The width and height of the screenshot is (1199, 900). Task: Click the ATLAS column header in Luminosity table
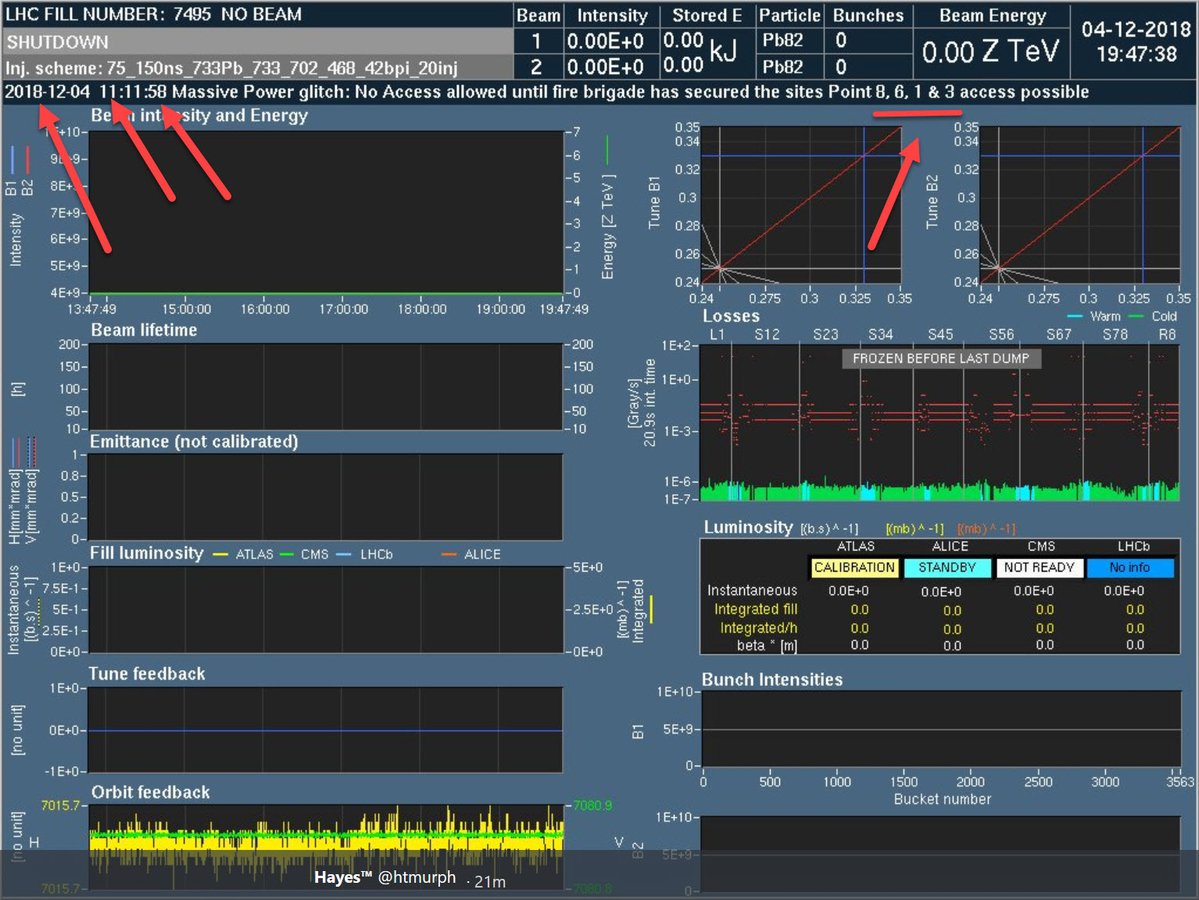pyautogui.click(x=856, y=547)
